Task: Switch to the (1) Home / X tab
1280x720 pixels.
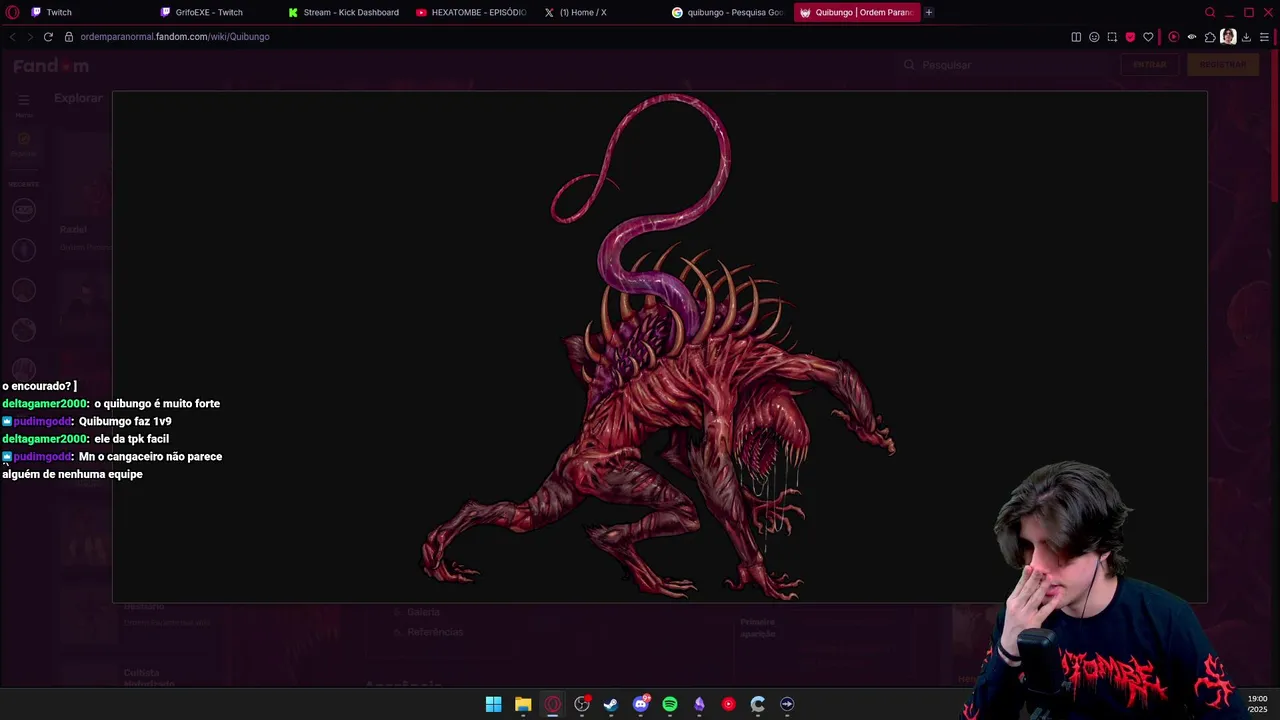Action: pyautogui.click(x=600, y=12)
